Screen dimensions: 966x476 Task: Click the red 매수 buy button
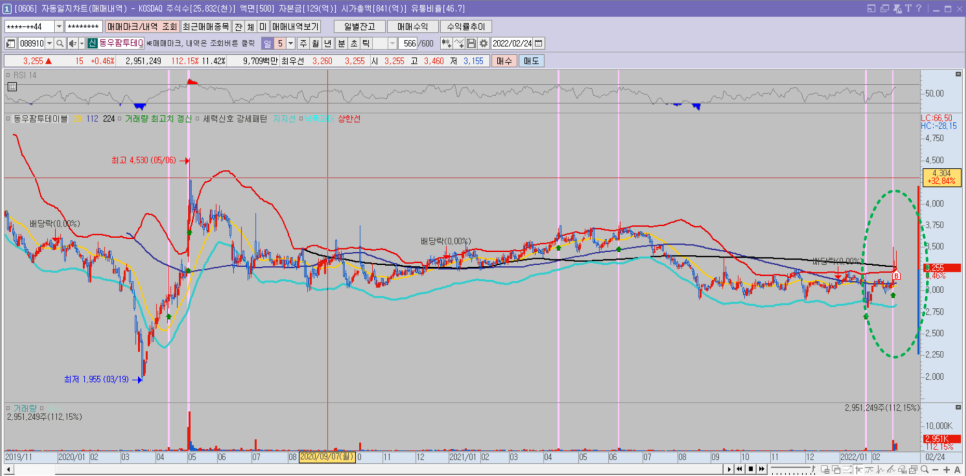point(504,61)
